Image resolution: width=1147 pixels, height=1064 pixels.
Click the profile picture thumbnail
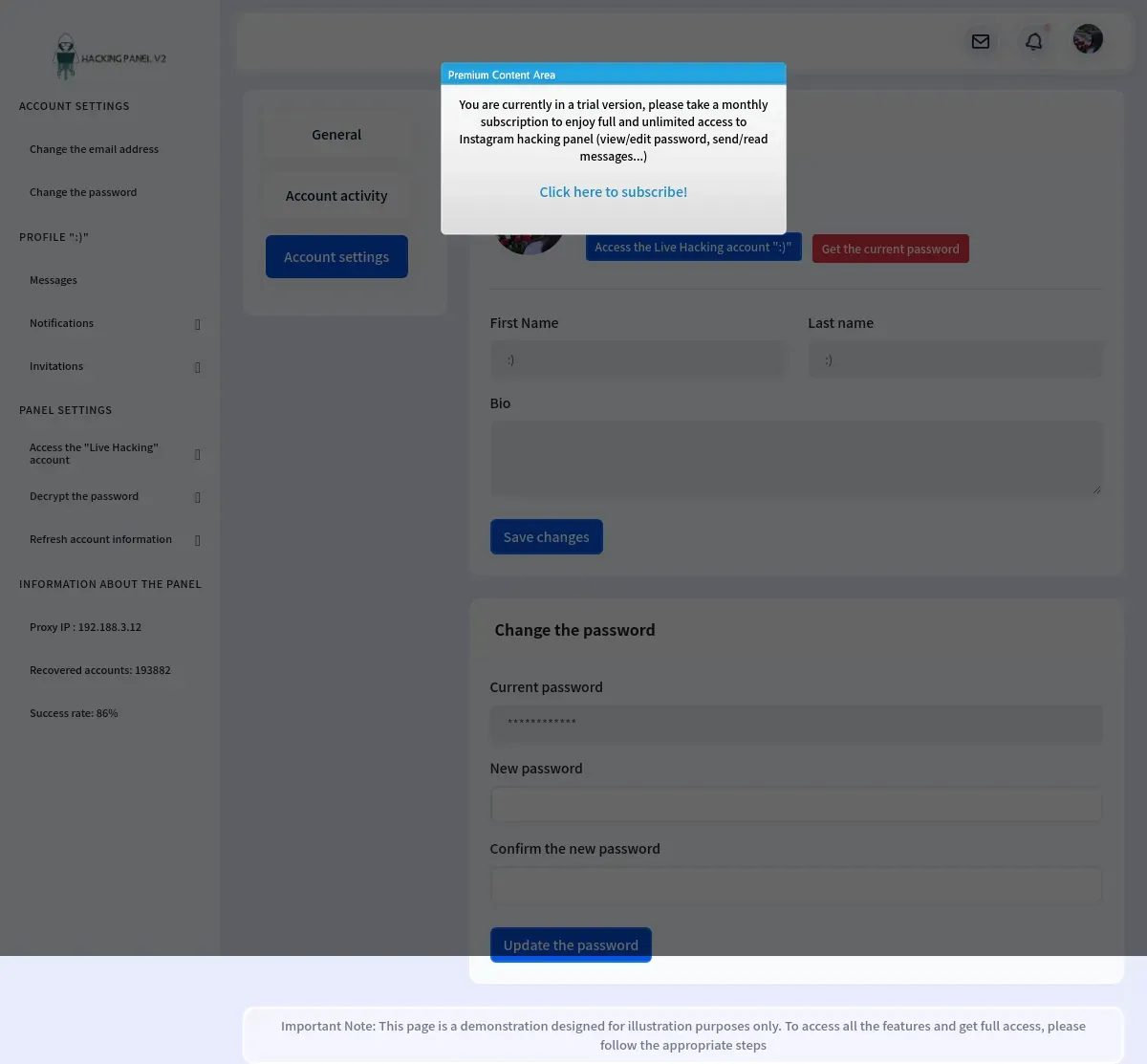(x=530, y=244)
